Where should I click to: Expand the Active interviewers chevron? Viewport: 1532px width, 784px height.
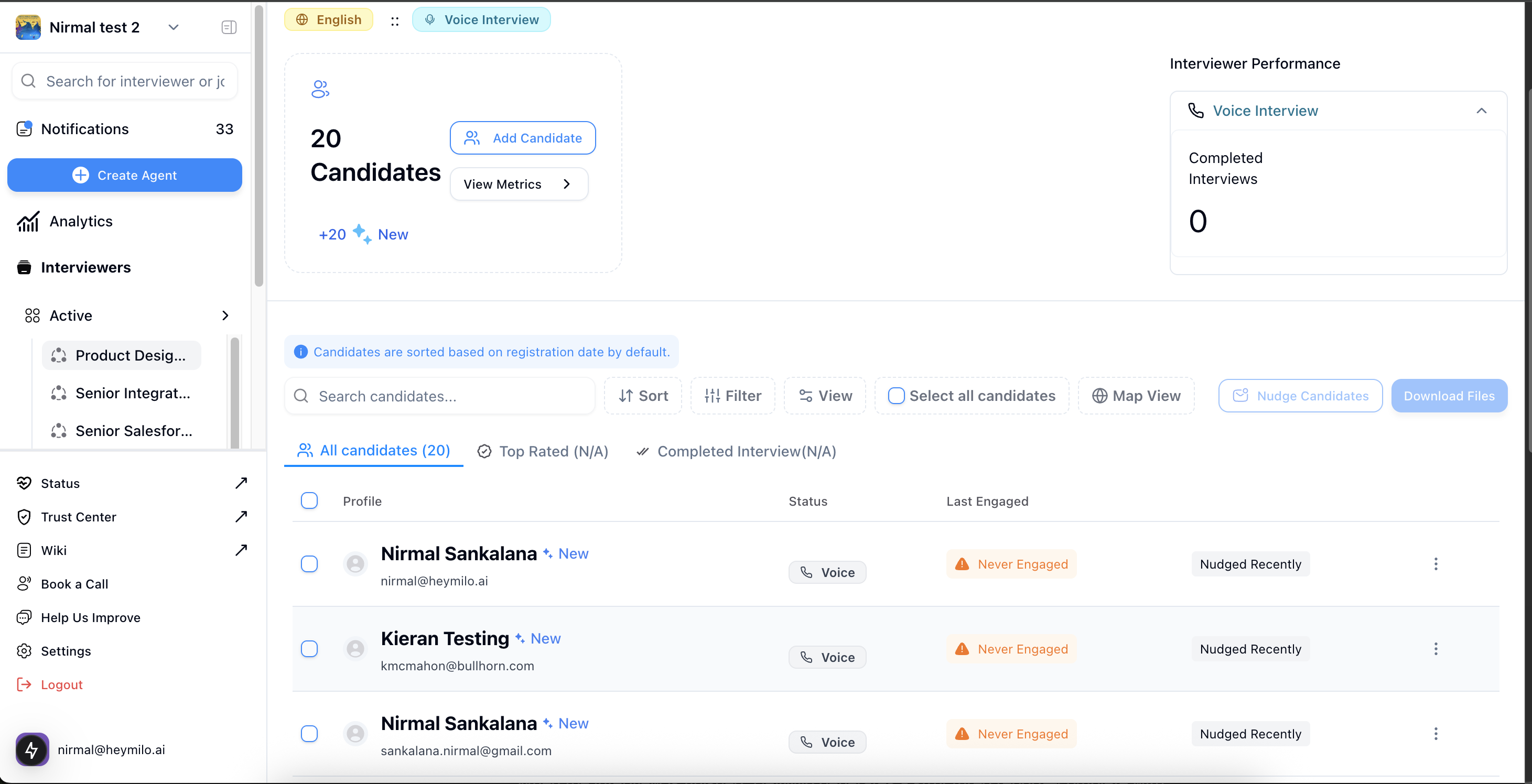225,315
